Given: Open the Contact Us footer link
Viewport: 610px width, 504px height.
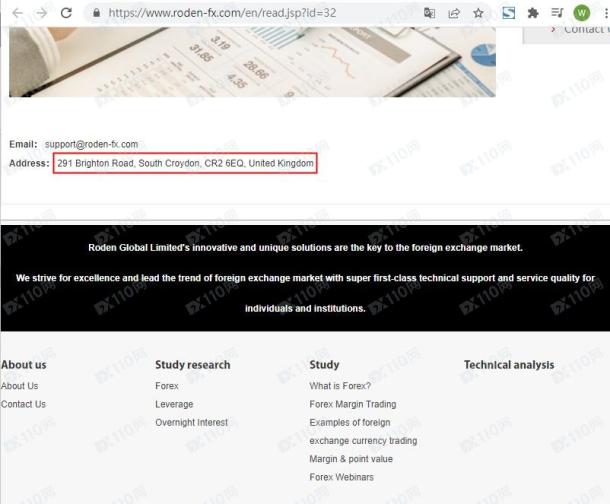Looking at the screenshot, I should [23, 404].
